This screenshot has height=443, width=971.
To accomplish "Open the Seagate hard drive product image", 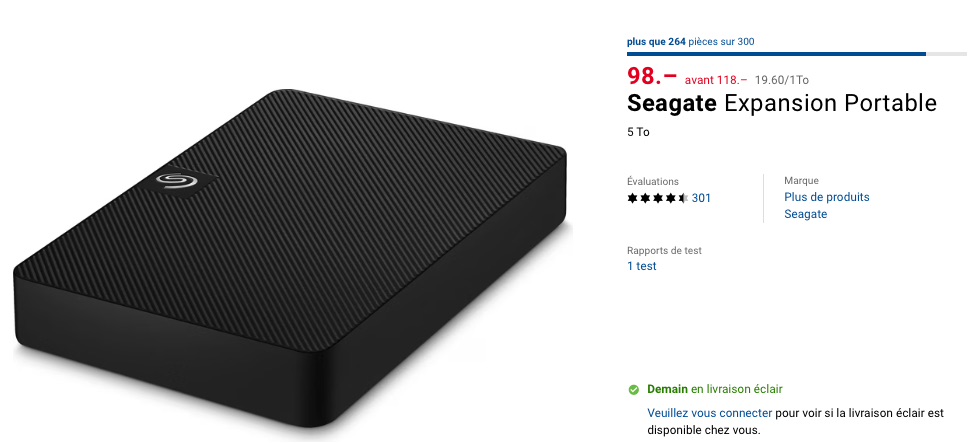I will coord(290,260).
